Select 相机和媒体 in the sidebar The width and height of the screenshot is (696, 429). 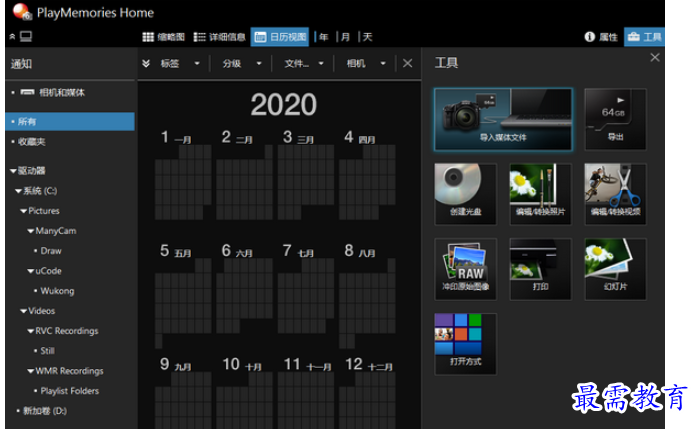(x=61, y=92)
